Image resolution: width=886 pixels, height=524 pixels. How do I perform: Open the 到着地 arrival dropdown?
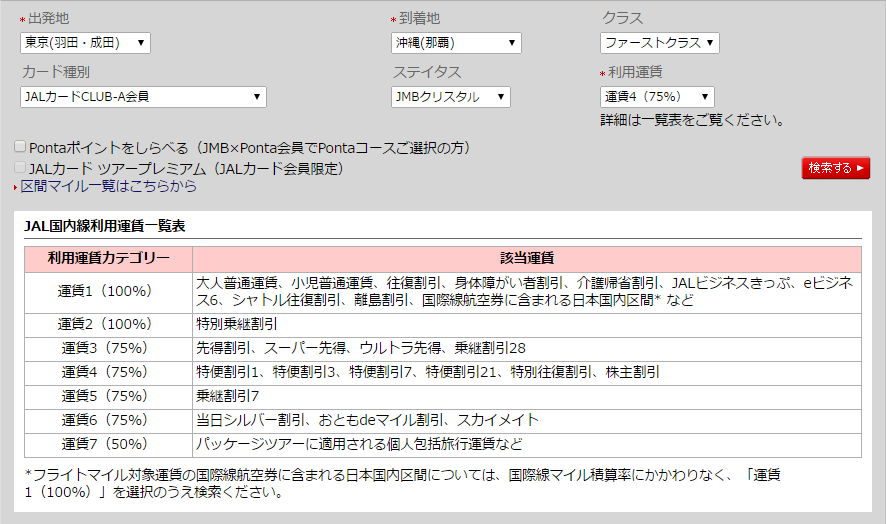tap(456, 43)
